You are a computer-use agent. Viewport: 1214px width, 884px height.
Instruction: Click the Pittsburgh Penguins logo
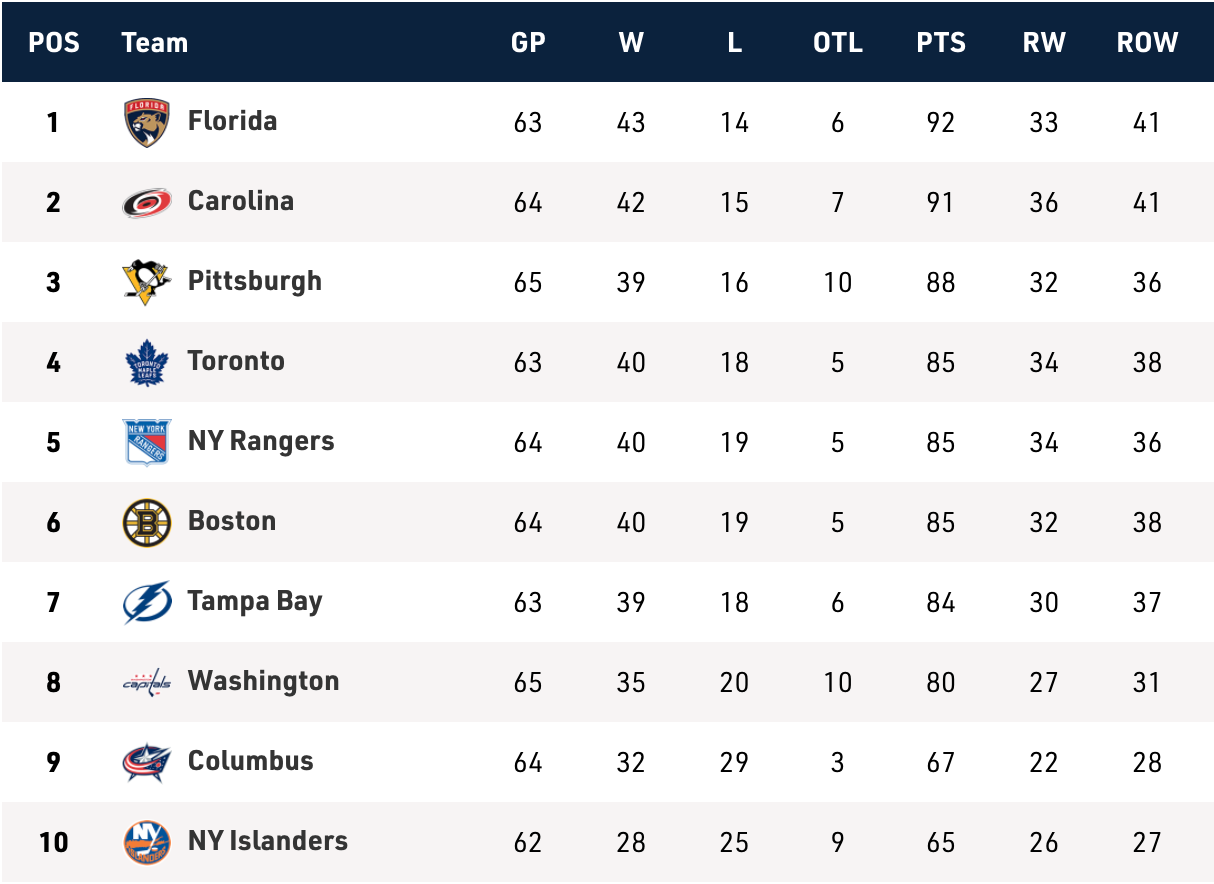(x=147, y=282)
